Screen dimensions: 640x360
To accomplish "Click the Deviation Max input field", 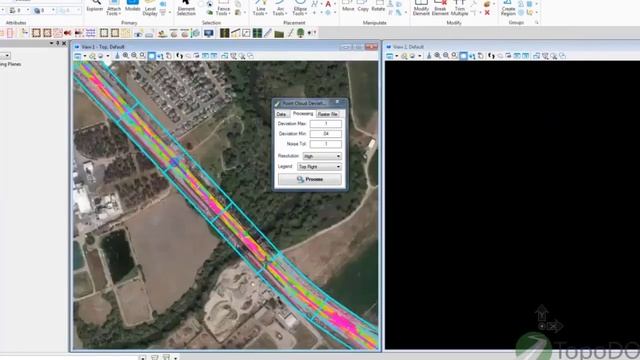I will [x=326, y=123].
